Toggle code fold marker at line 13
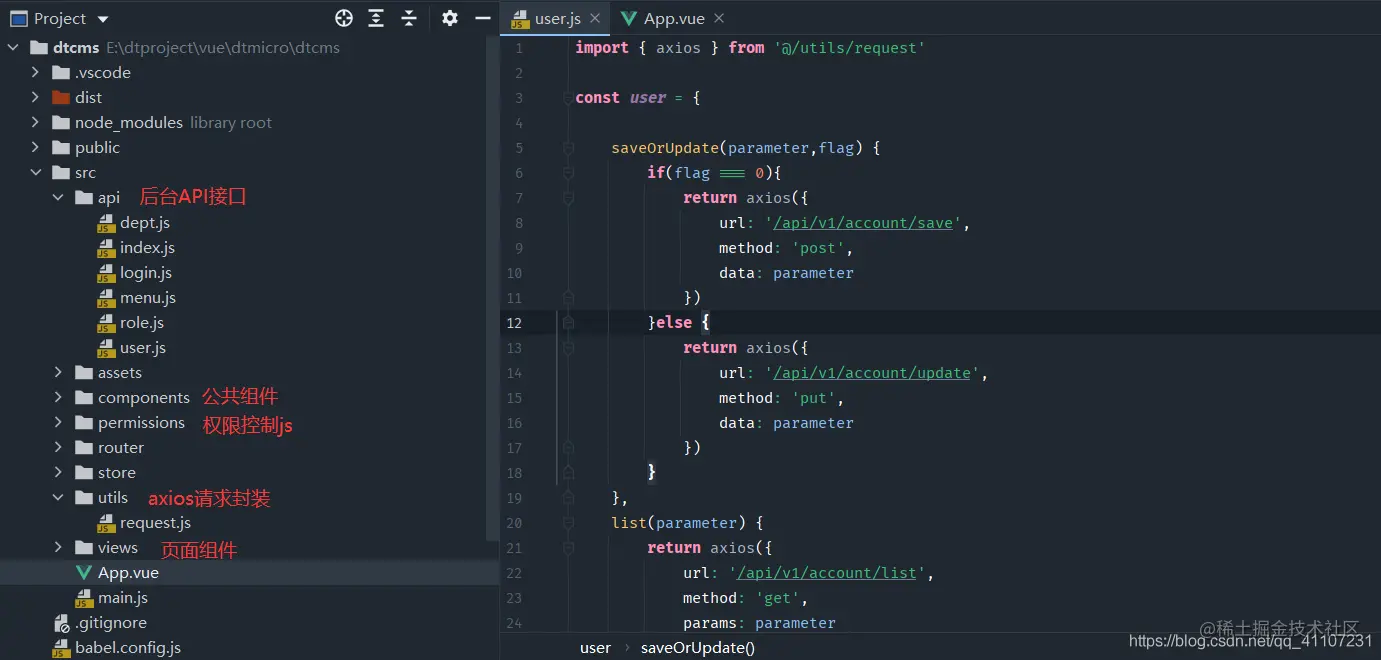1381x660 pixels. coord(568,348)
